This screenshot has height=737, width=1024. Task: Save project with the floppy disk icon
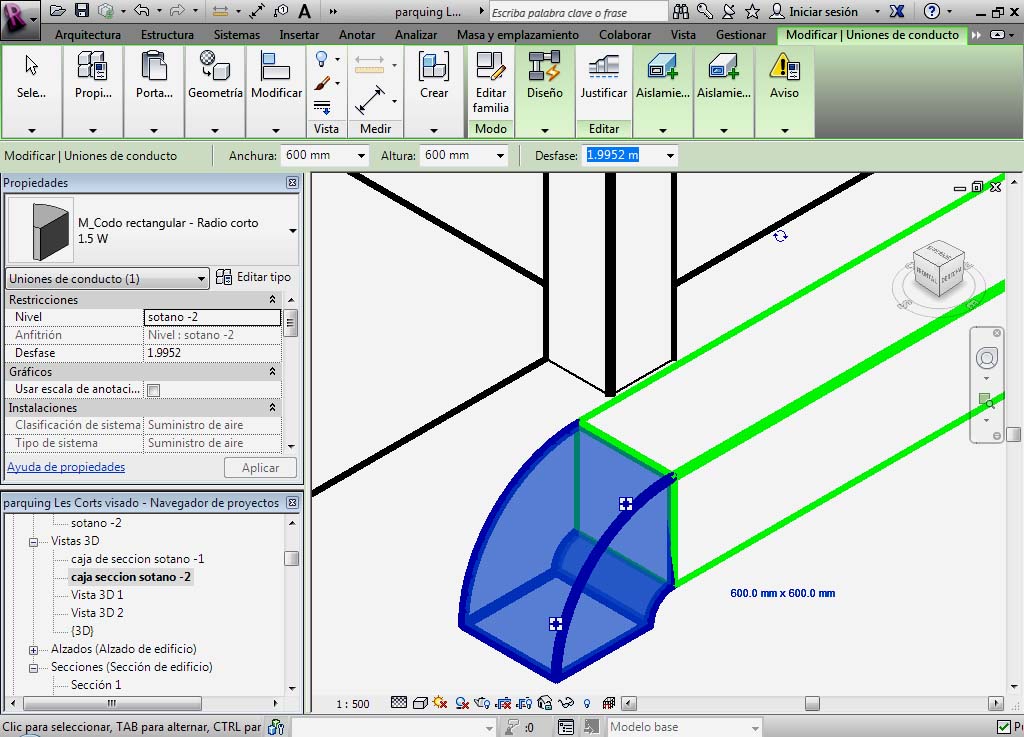click(82, 11)
